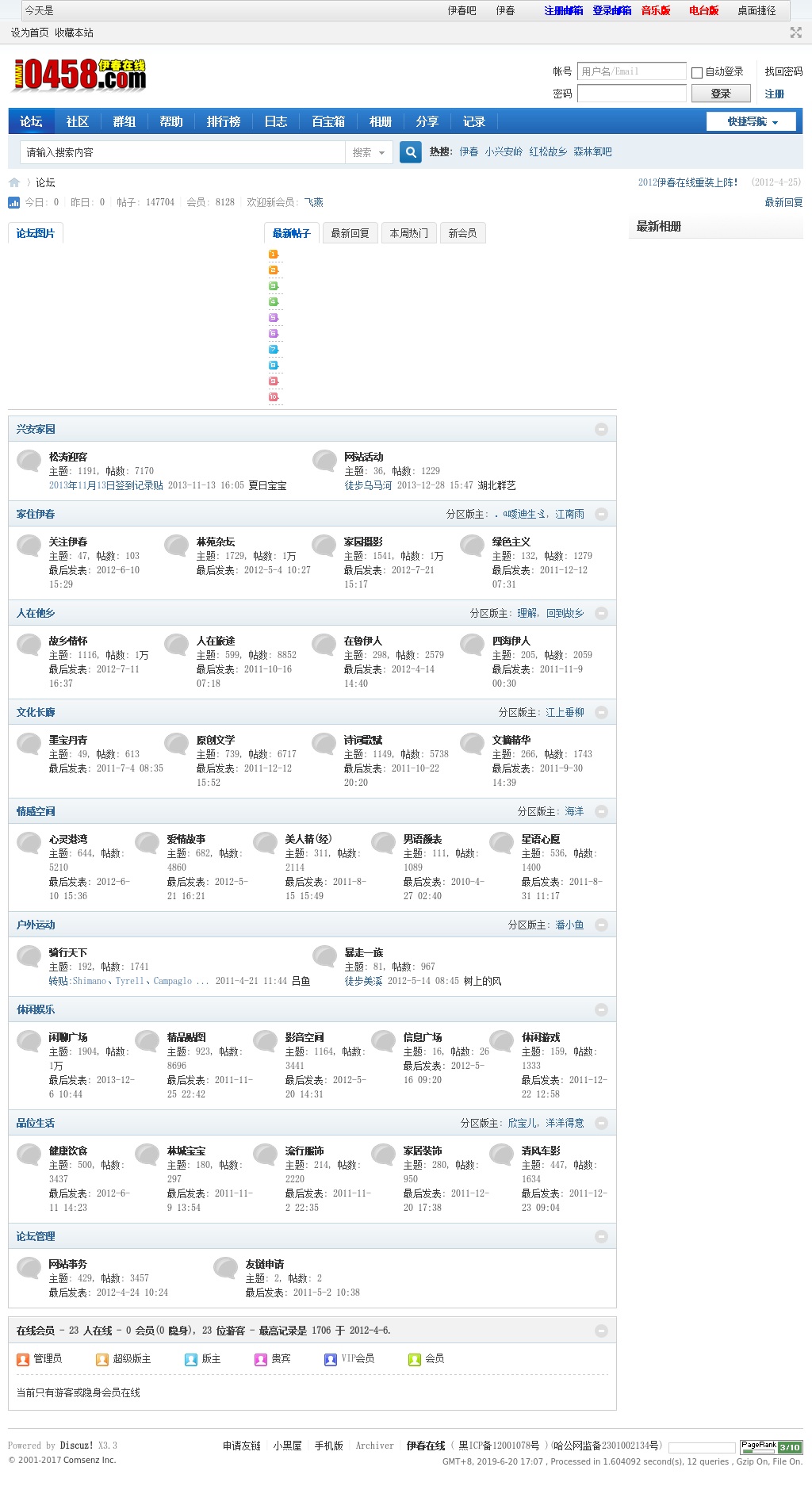The height and width of the screenshot is (1509, 812).
Task: Collapse the 情感空间 section
Action: pos(601,811)
